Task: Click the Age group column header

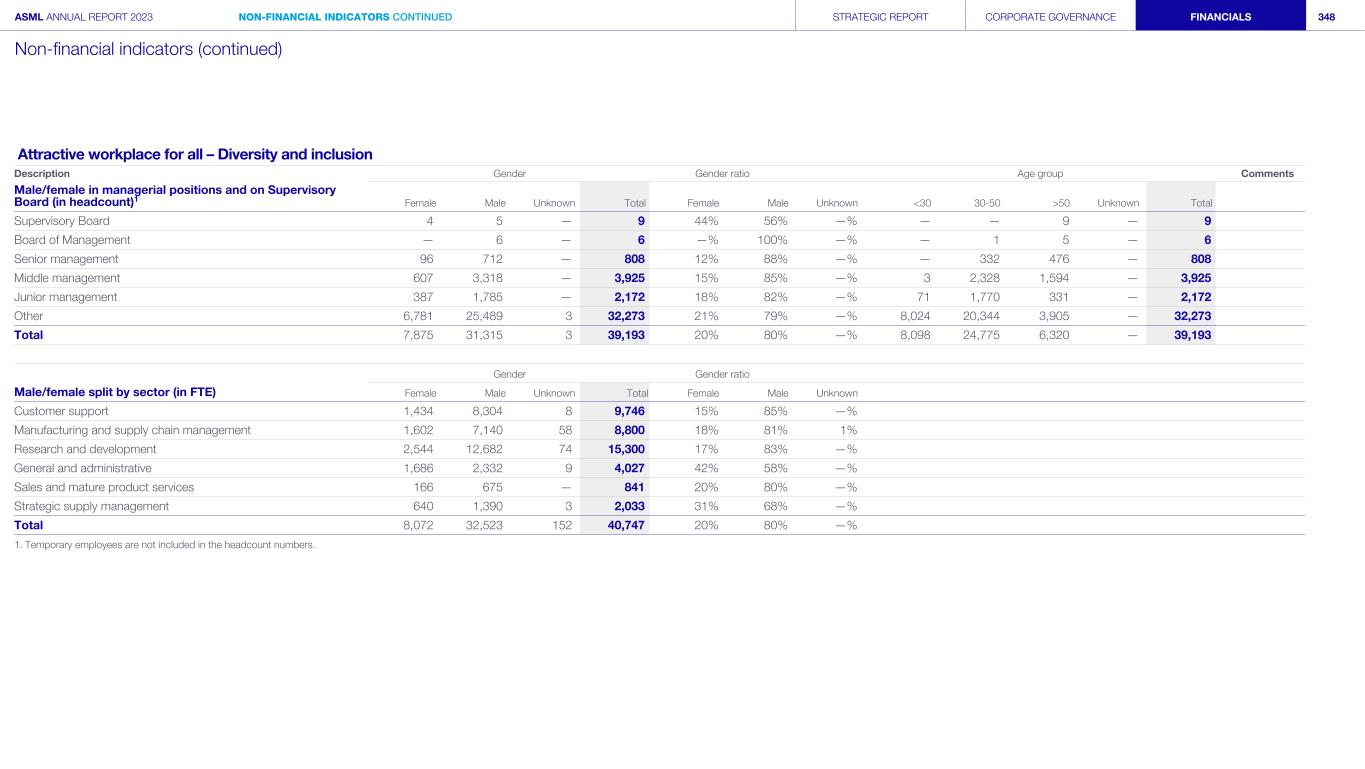Action: [x=1040, y=174]
